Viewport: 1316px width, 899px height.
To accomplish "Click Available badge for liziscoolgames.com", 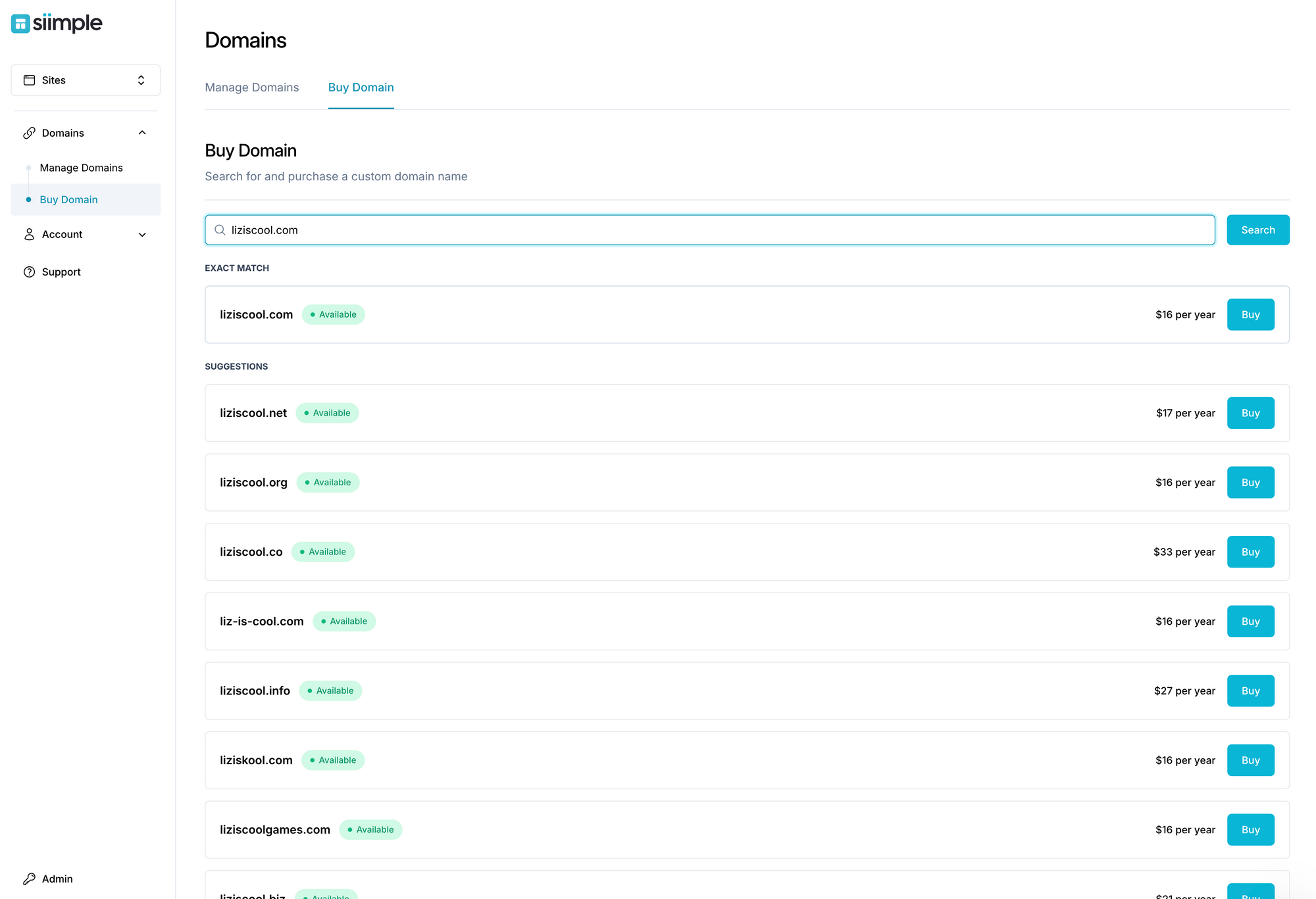I will [x=370, y=829].
